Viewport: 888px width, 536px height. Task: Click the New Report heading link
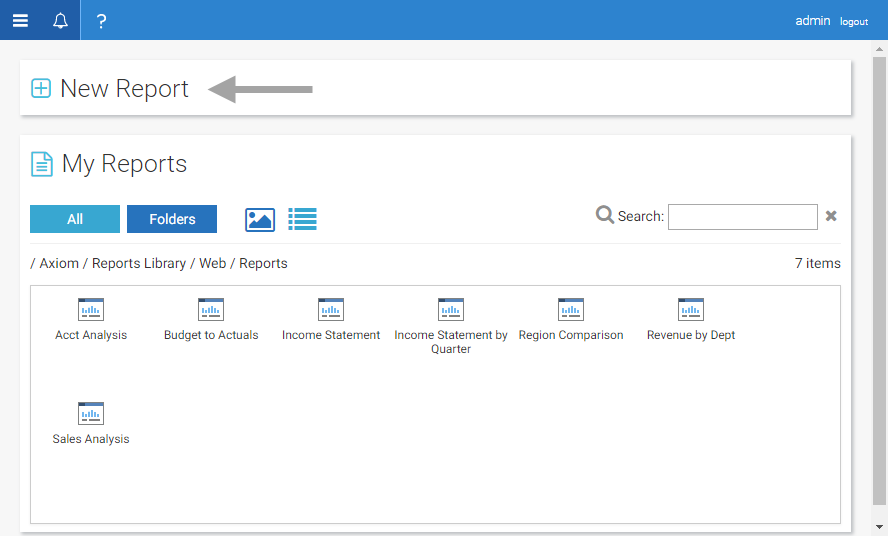pyautogui.click(x=124, y=88)
